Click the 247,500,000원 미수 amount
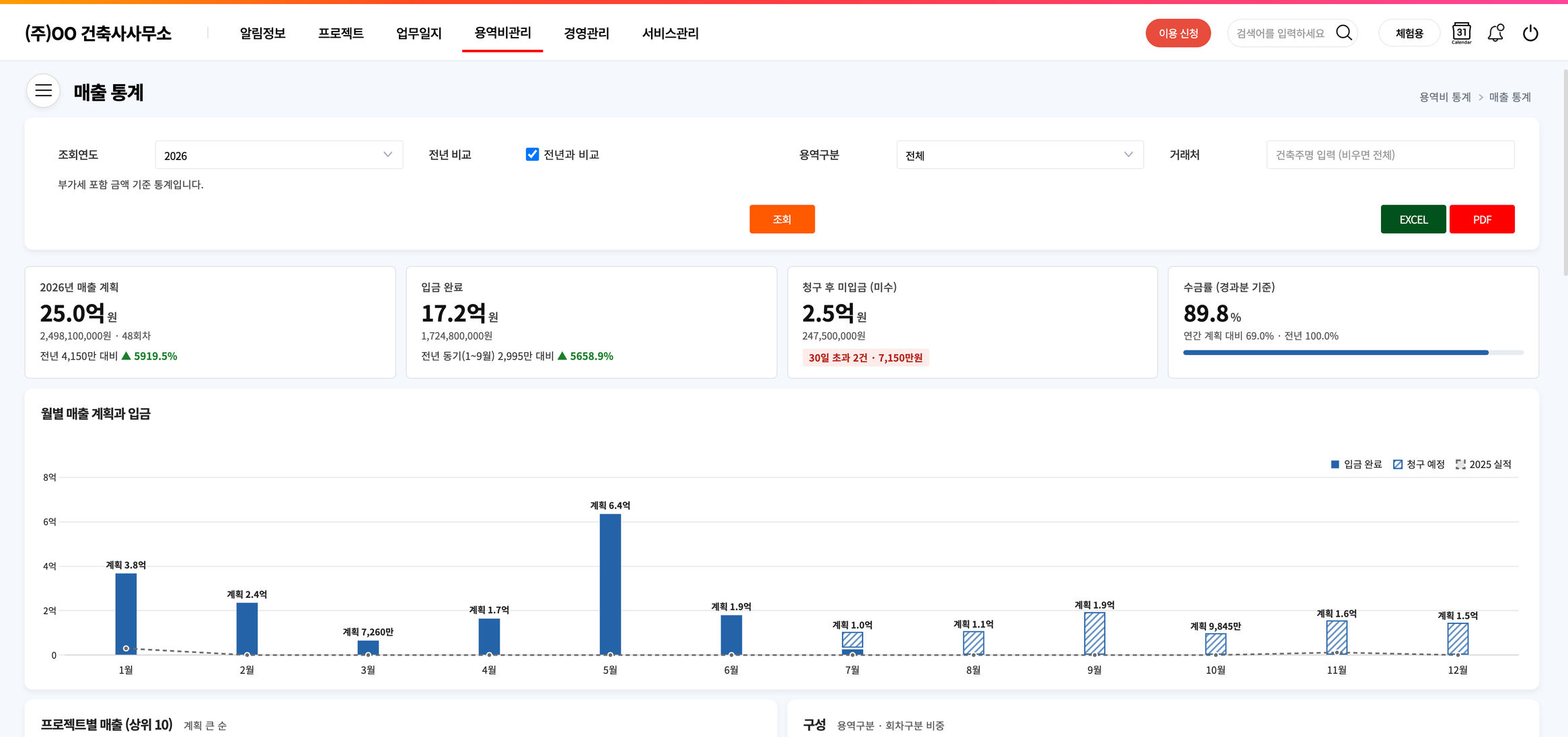 [x=833, y=336]
